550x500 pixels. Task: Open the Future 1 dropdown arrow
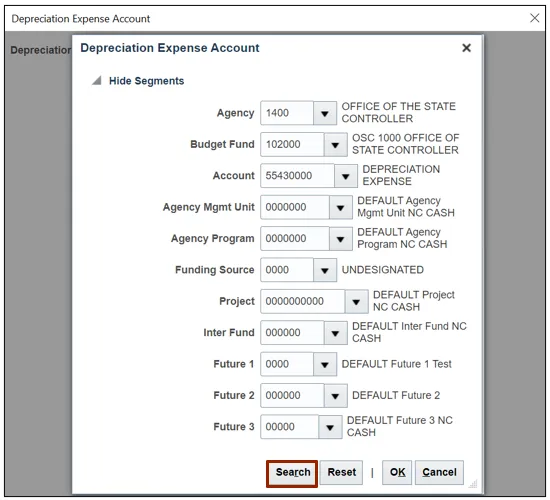[325, 364]
